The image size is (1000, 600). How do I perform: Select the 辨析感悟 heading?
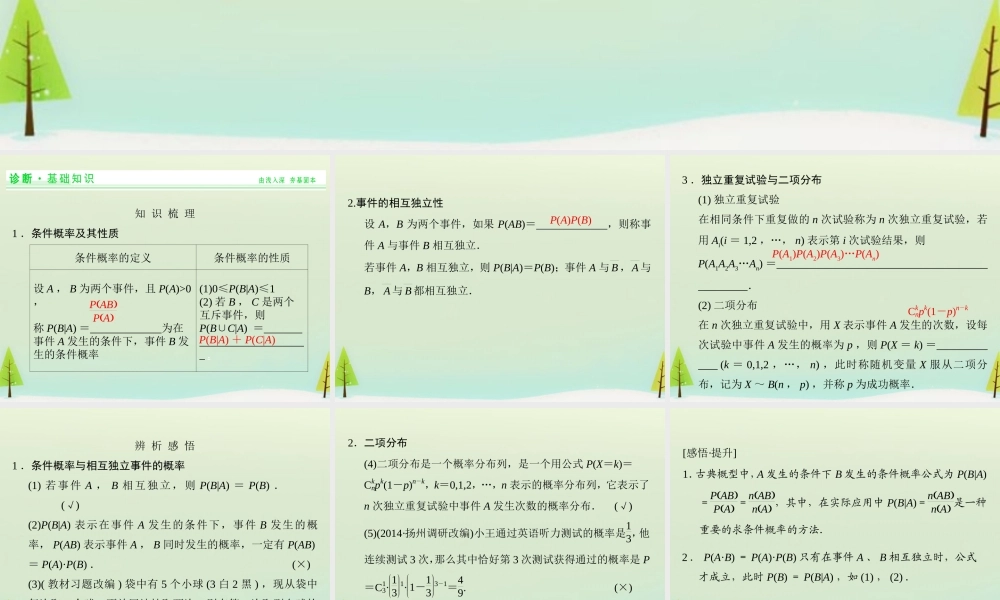(x=165, y=445)
